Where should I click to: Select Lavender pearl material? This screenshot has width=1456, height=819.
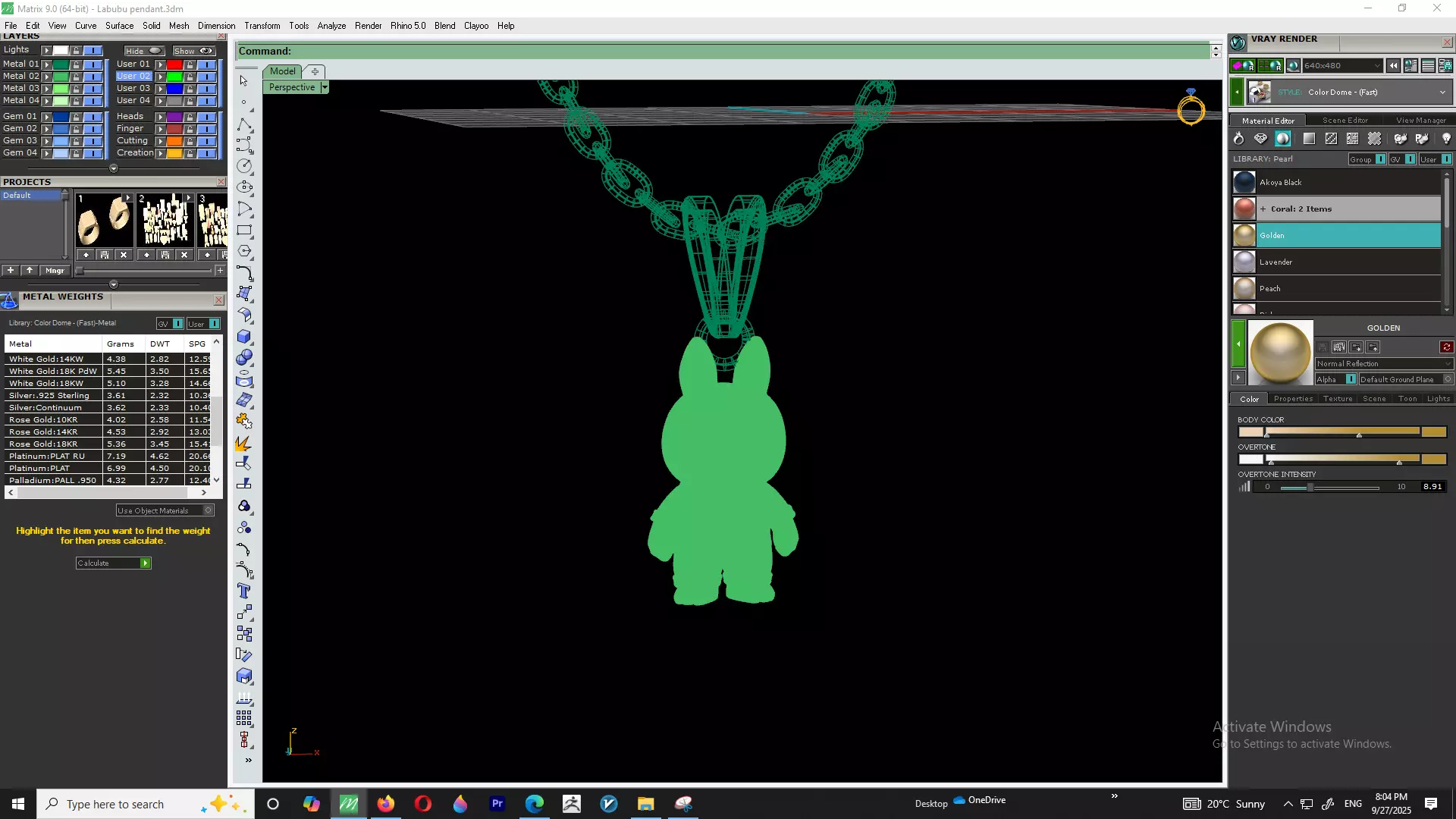(x=1336, y=262)
